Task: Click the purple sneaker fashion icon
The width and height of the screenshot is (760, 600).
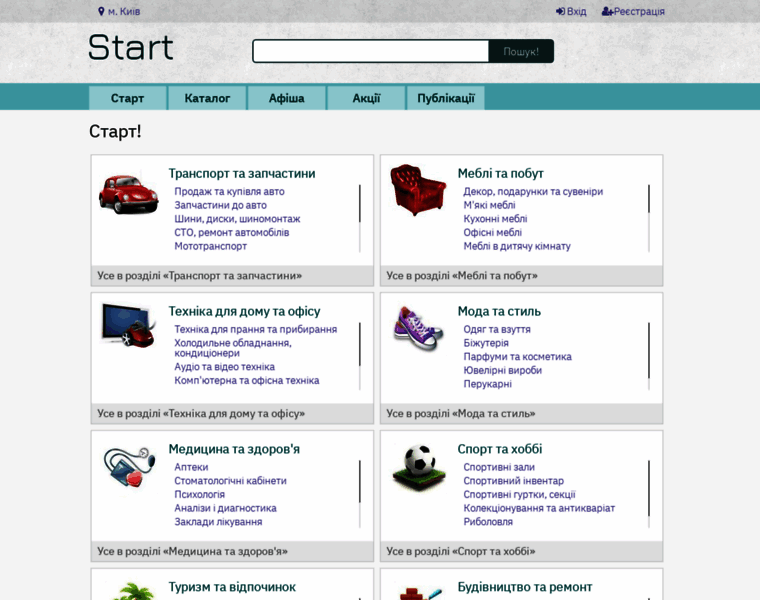Action: (x=418, y=328)
